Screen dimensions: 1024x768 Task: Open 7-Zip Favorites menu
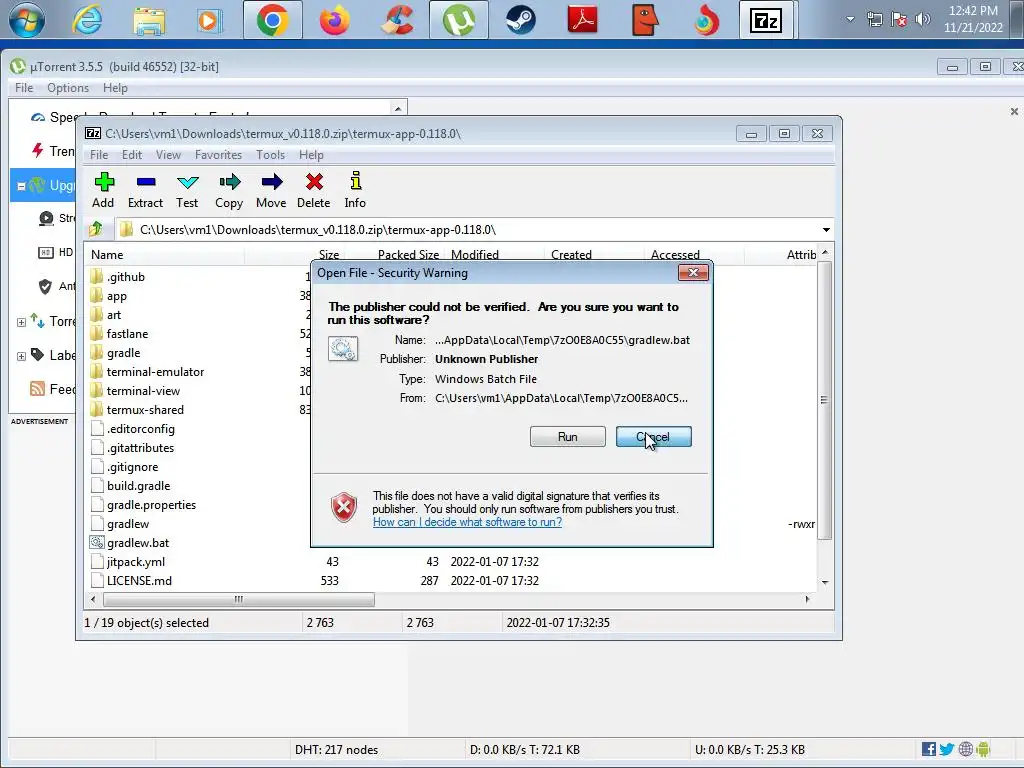pyautogui.click(x=218, y=155)
